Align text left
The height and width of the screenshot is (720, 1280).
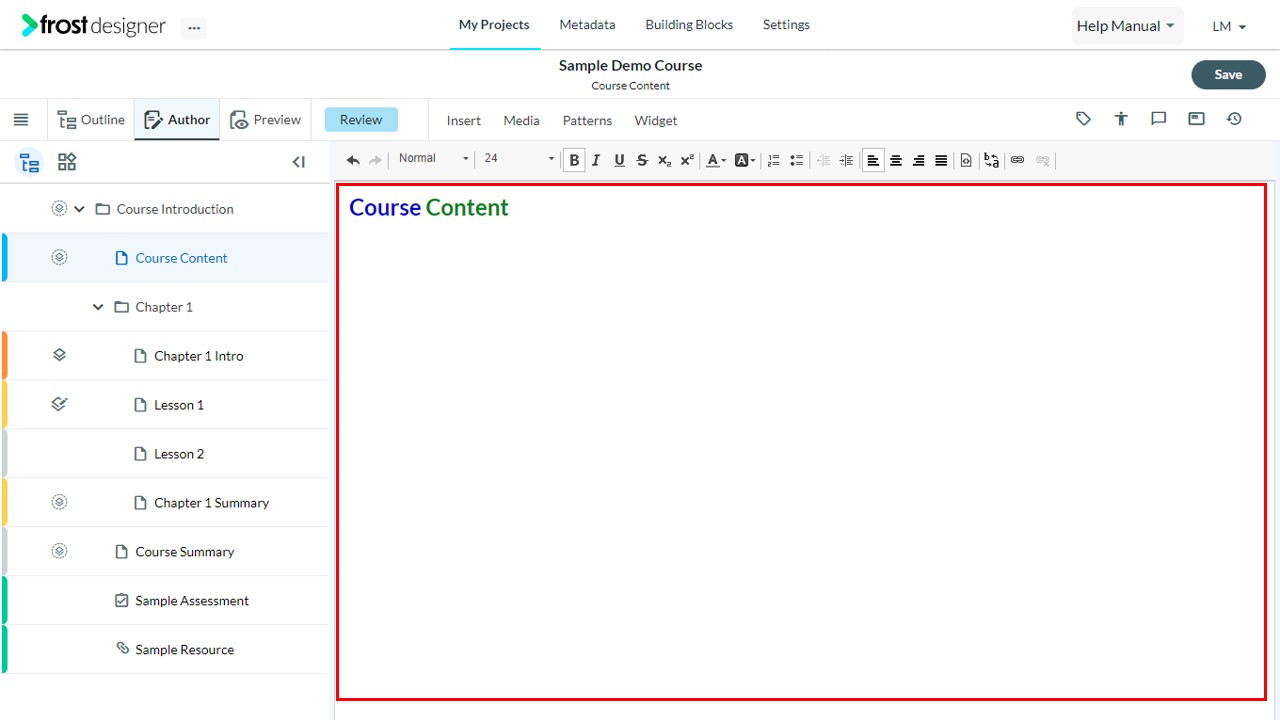click(873, 160)
